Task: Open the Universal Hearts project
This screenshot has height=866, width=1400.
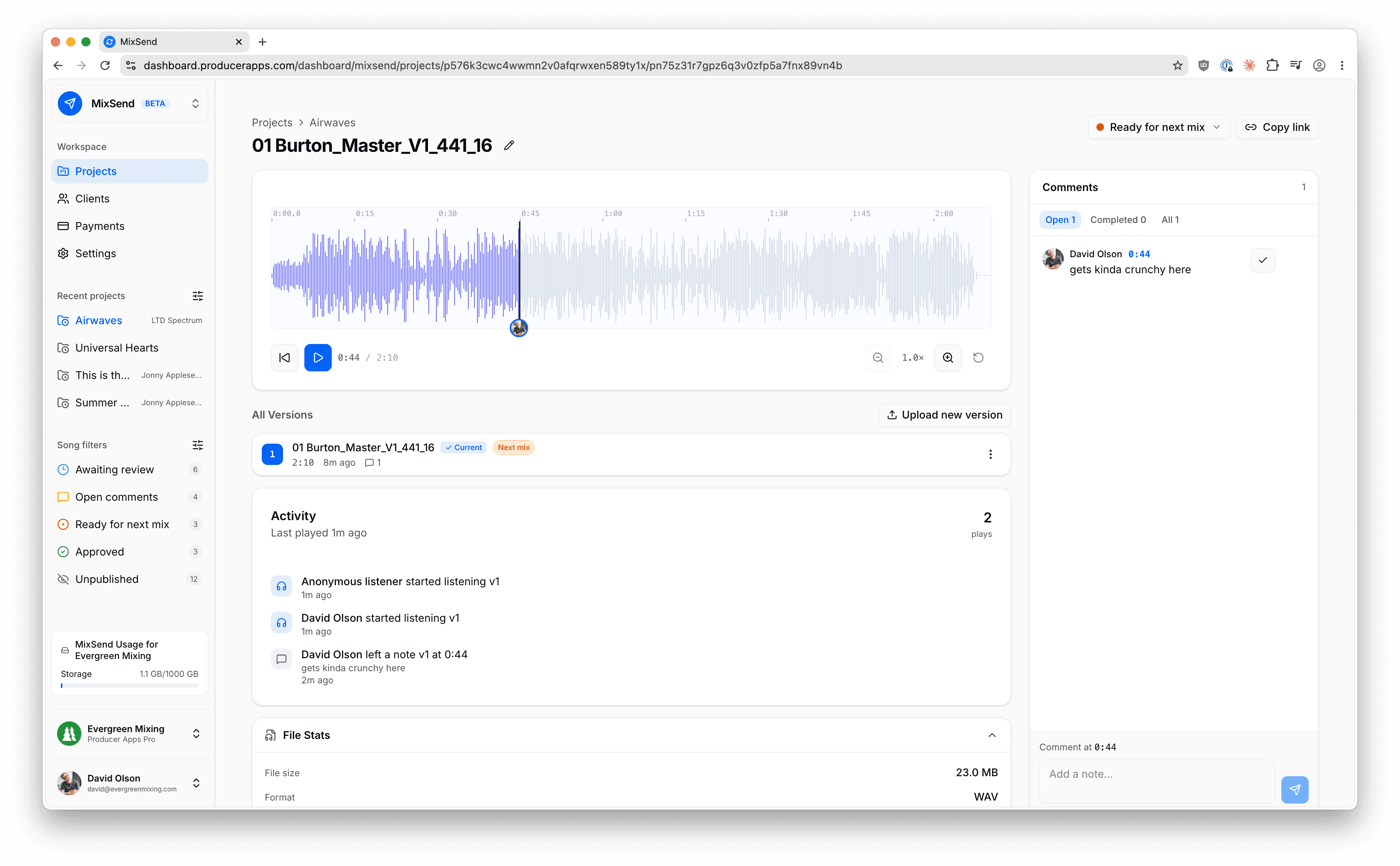Action: click(x=129, y=348)
